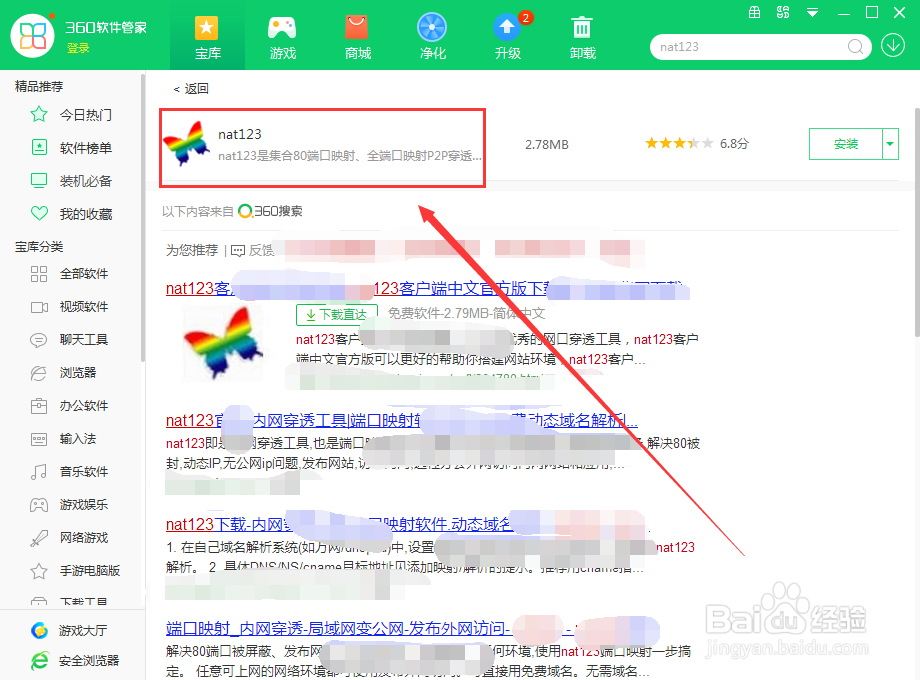Image resolution: width=920 pixels, height=680 pixels.
Task: Select 装机必备 in the sidebar
Action: click(x=86, y=181)
